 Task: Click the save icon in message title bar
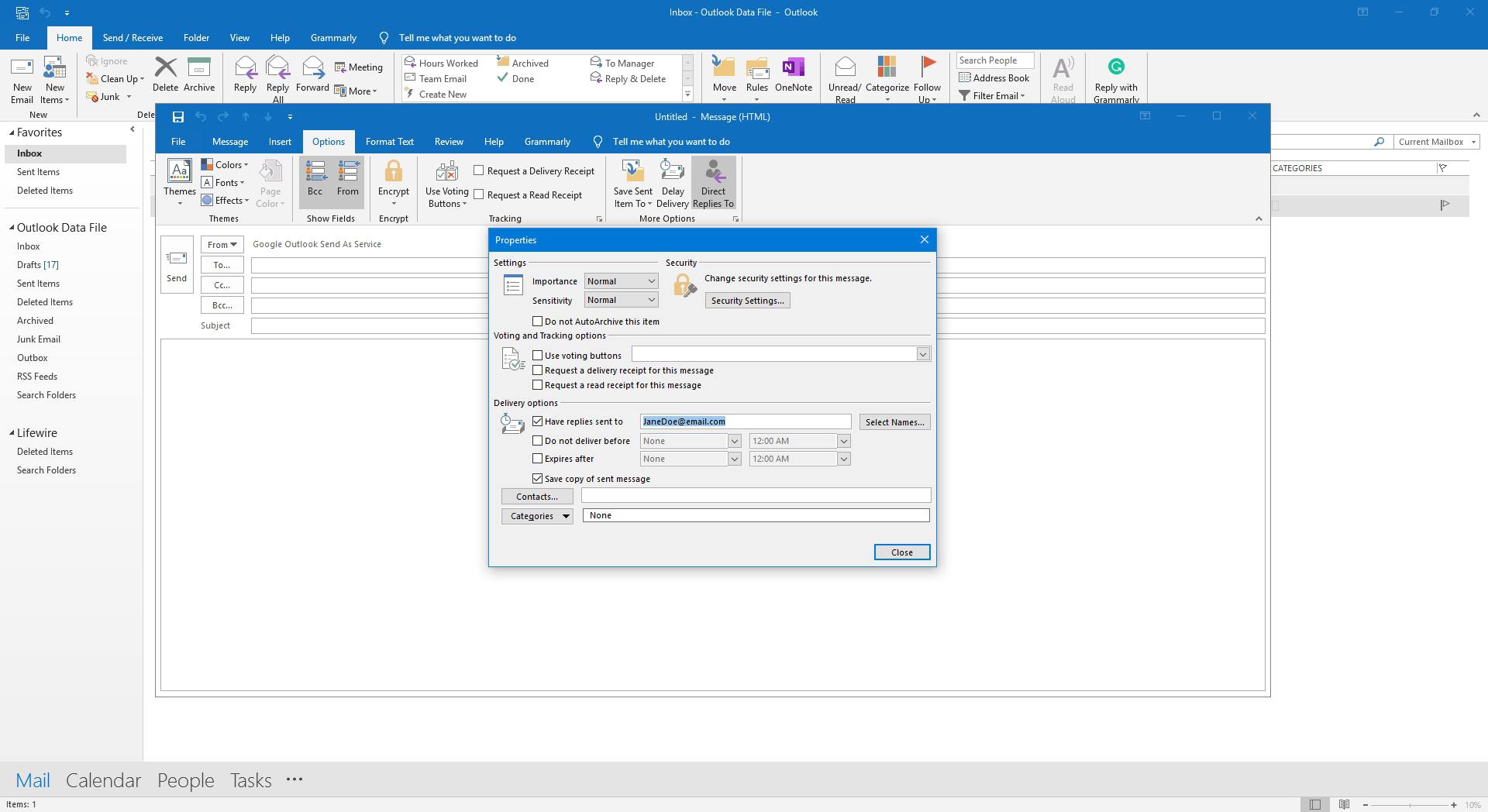click(x=177, y=117)
